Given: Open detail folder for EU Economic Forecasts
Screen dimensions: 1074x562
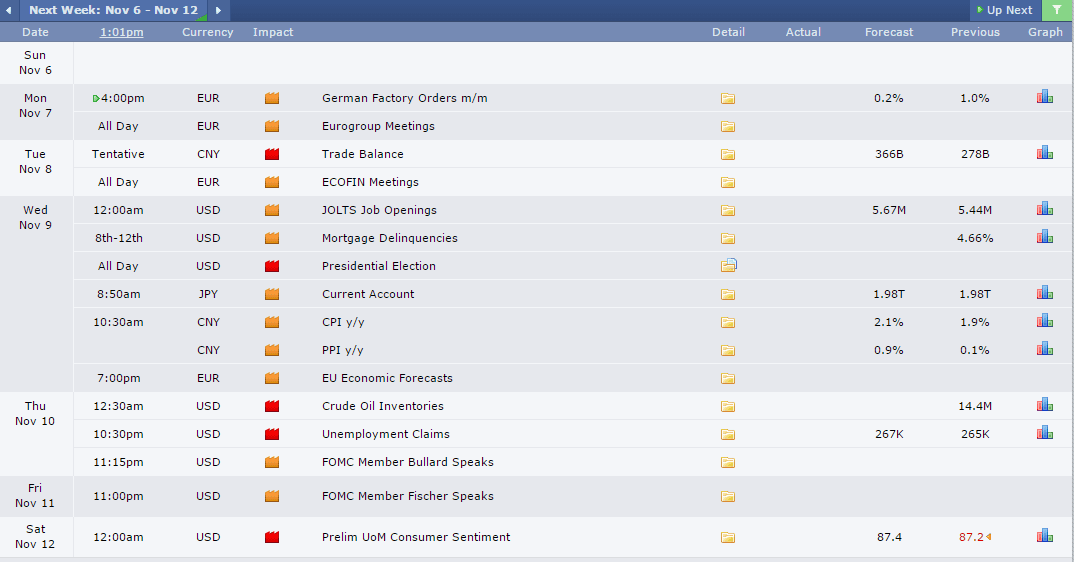Looking at the screenshot, I should tap(728, 379).
